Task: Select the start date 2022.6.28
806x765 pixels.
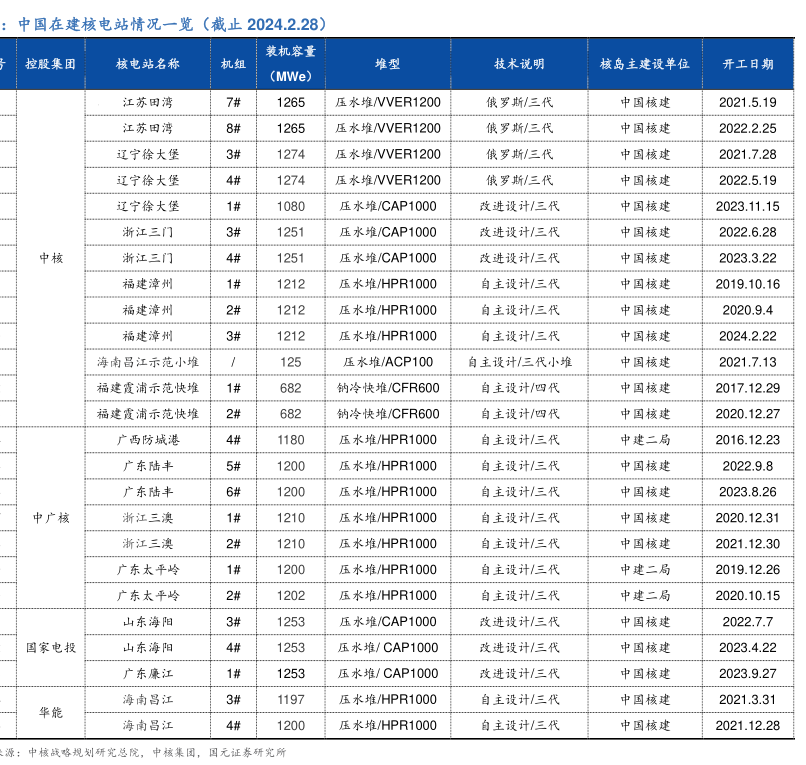Action: click(x=748, y=232)
